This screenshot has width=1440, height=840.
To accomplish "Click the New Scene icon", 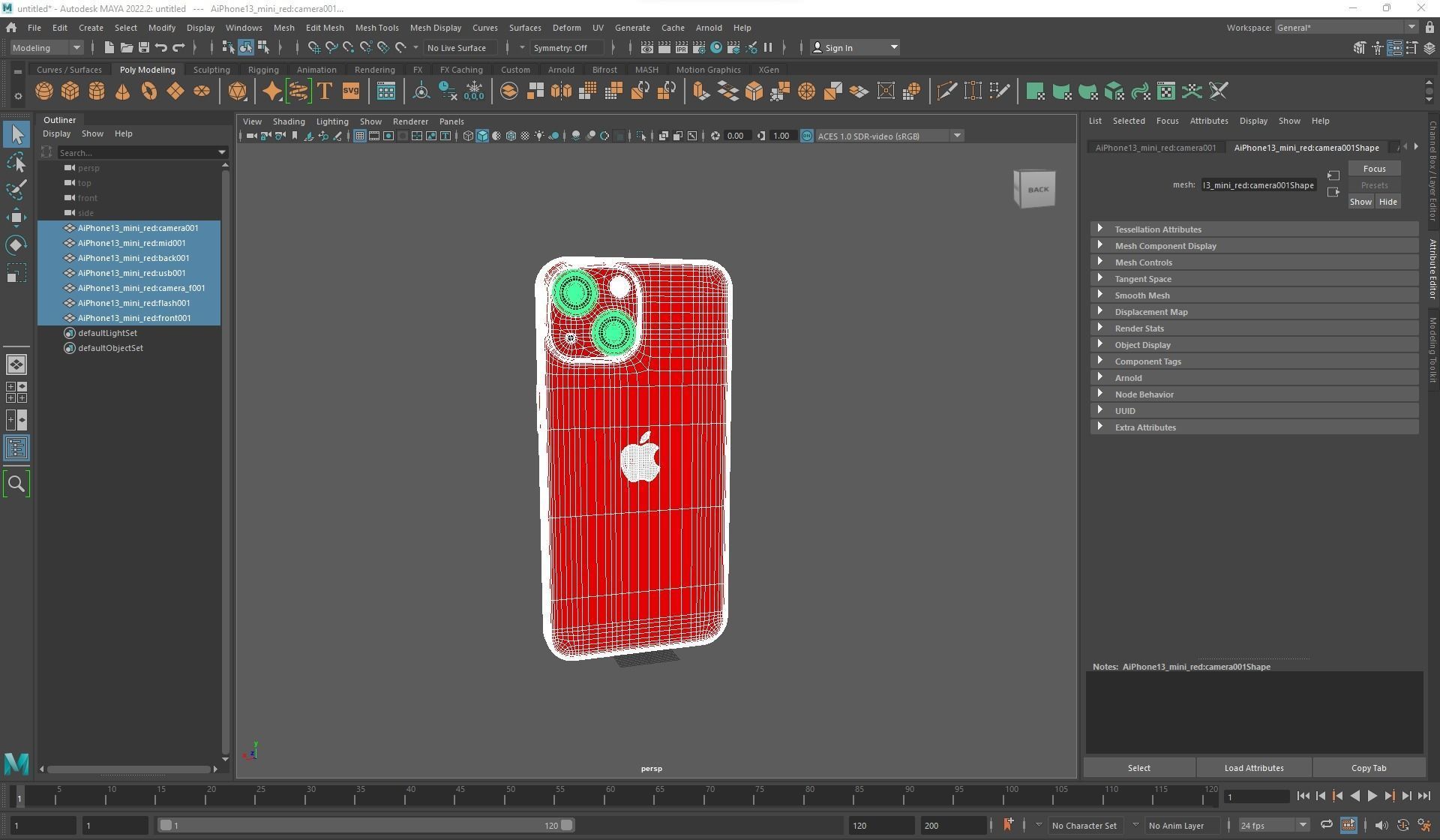I will [109, 47].
